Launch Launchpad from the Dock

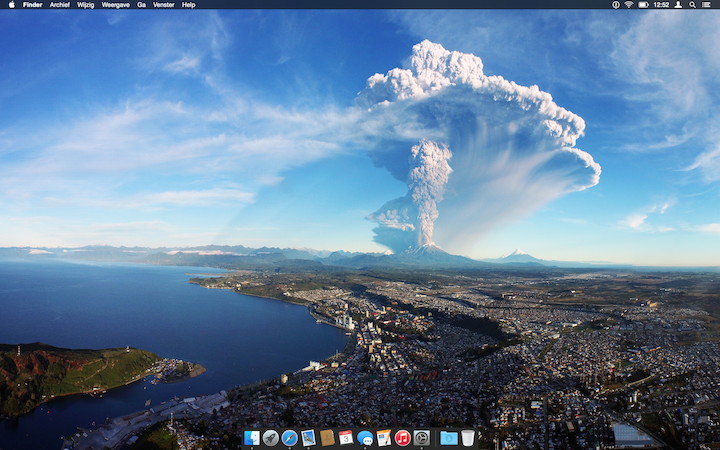tap(270, 438)
